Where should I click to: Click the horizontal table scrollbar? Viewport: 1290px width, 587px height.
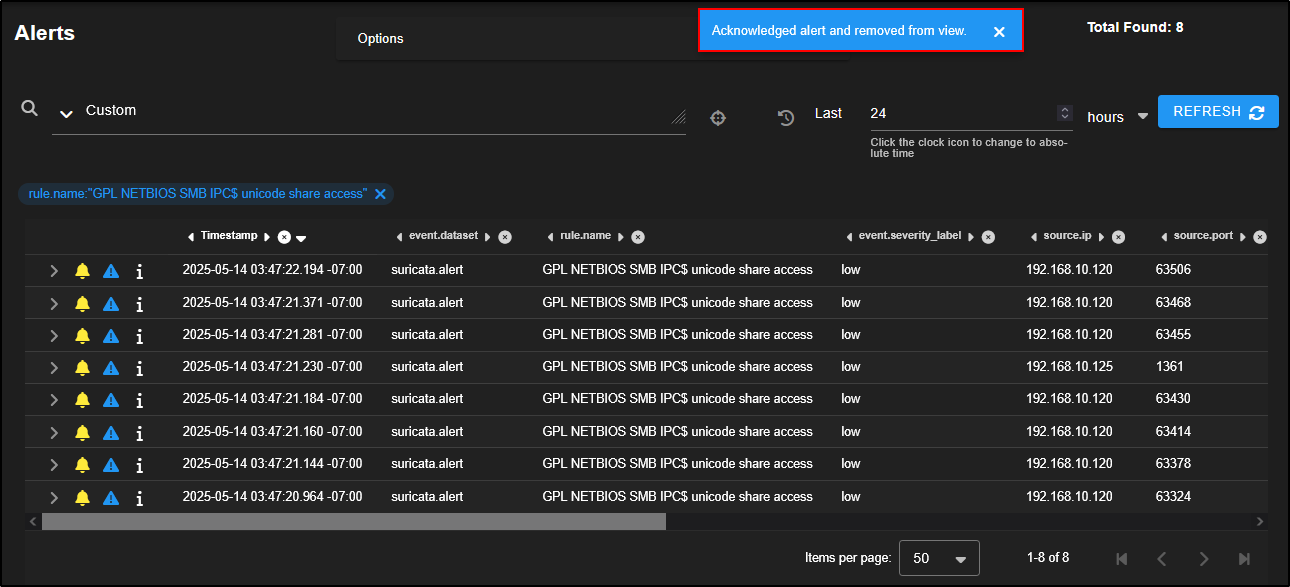[353, 522]
